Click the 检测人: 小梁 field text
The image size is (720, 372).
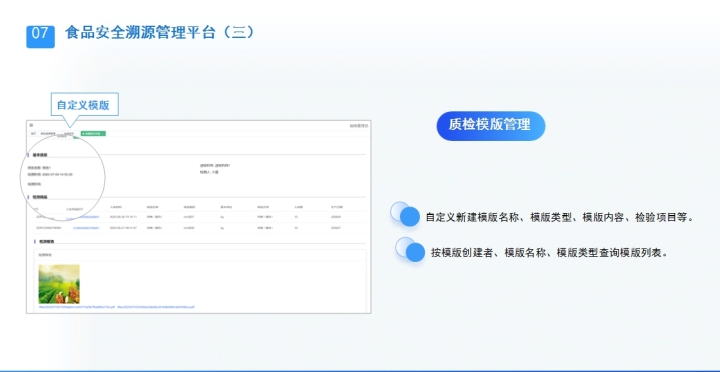click(209, 172)
